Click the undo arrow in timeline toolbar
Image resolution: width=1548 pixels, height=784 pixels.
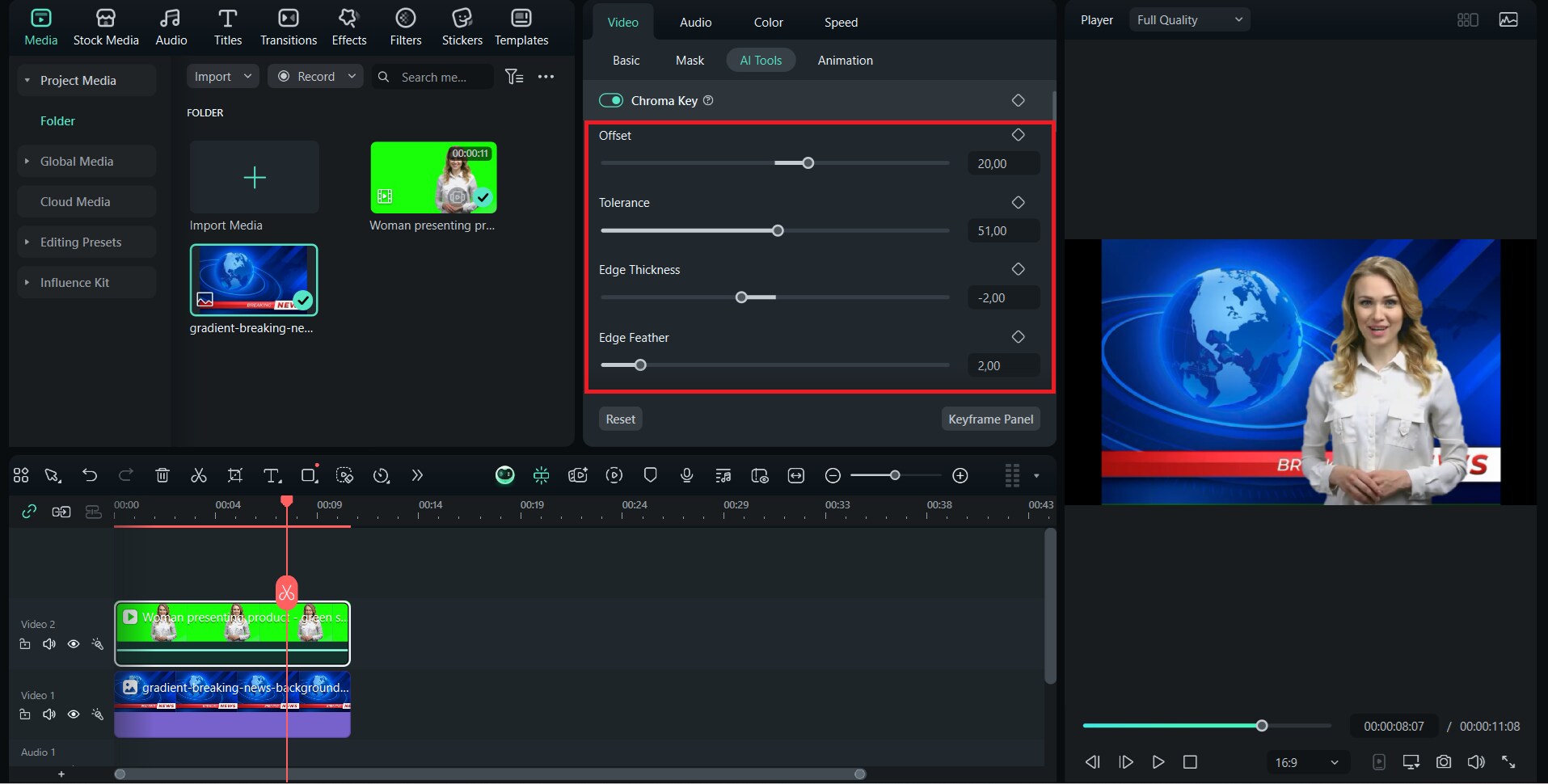pyautogui.click(x=90, y=475)
